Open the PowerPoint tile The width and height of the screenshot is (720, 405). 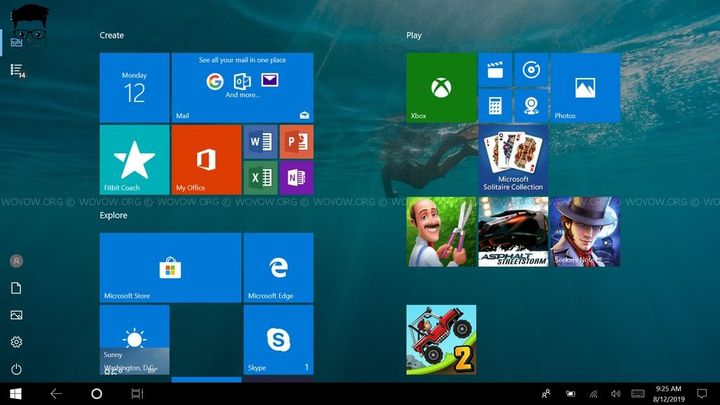coord(296,142)
